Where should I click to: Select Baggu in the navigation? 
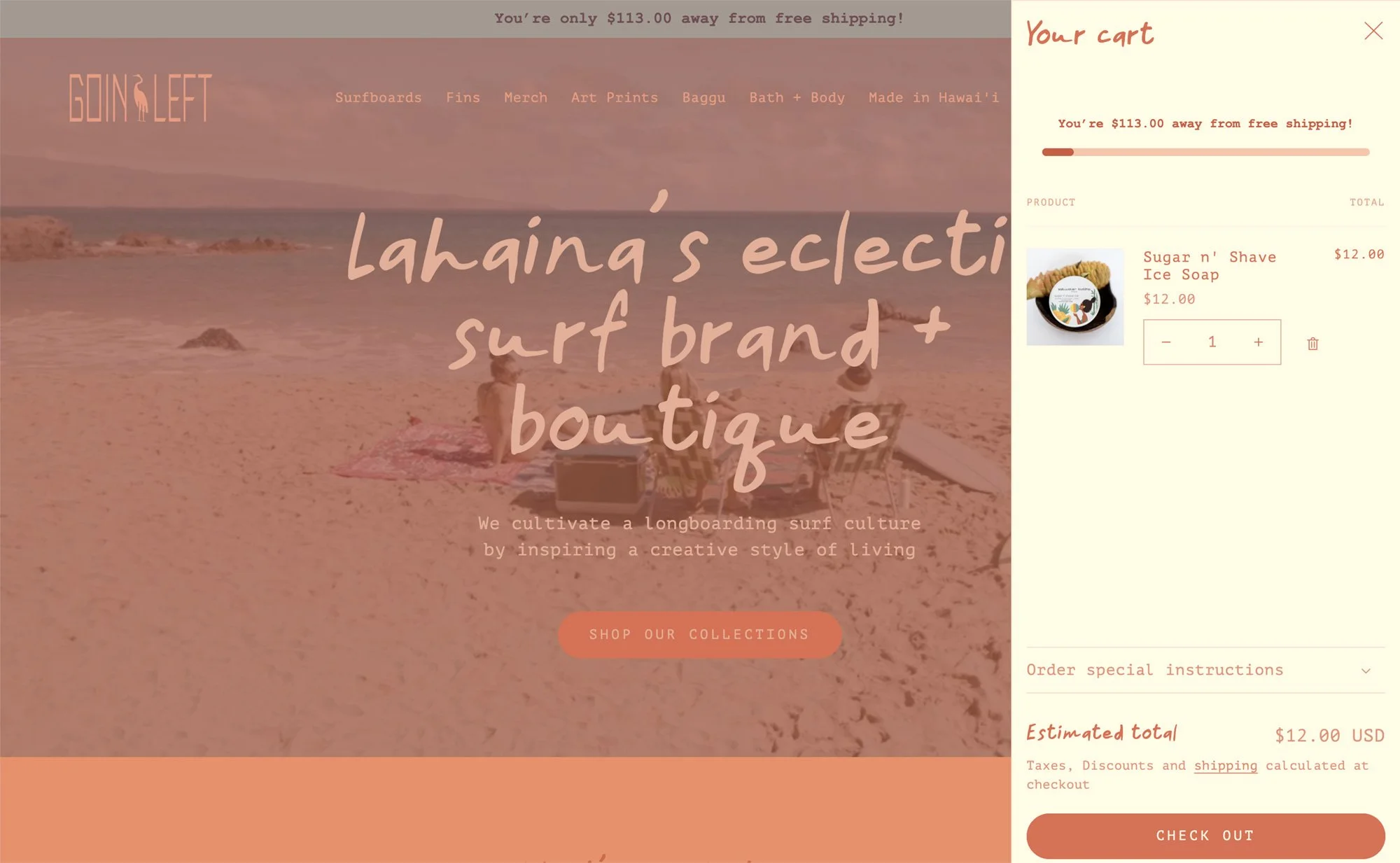pos(703,98)
